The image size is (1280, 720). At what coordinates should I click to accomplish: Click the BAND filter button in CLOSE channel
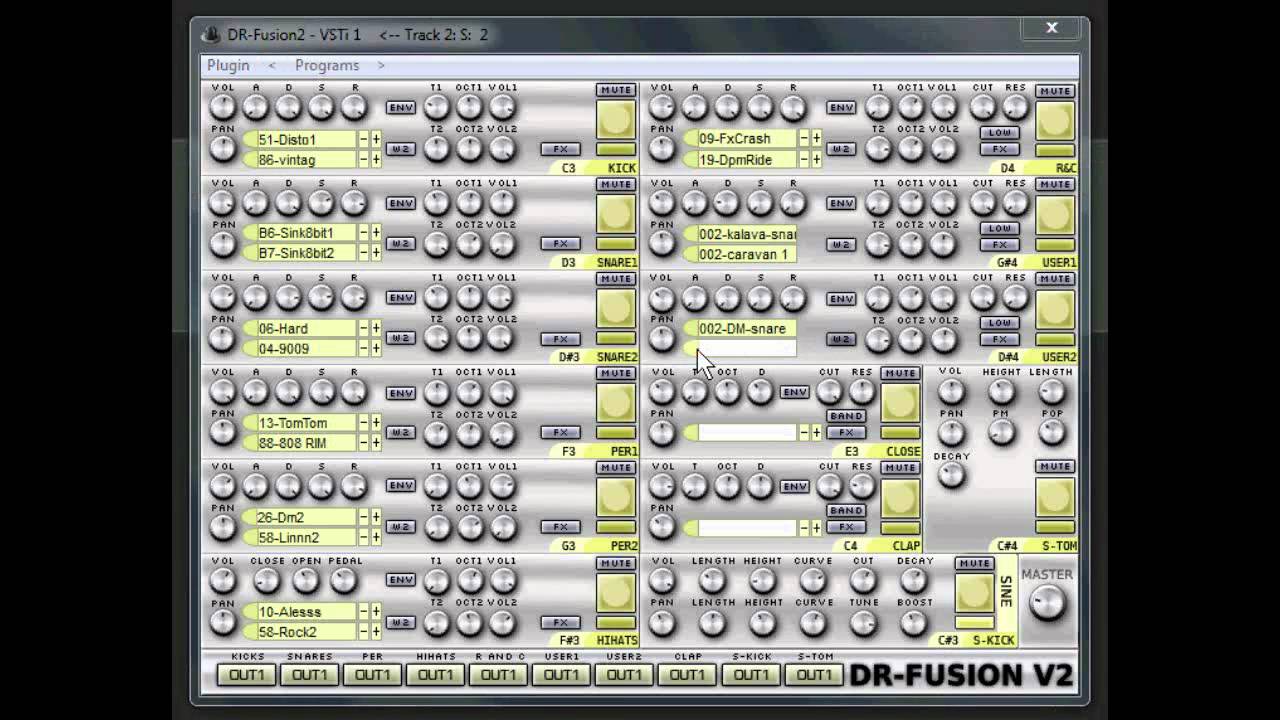[846, 416]
